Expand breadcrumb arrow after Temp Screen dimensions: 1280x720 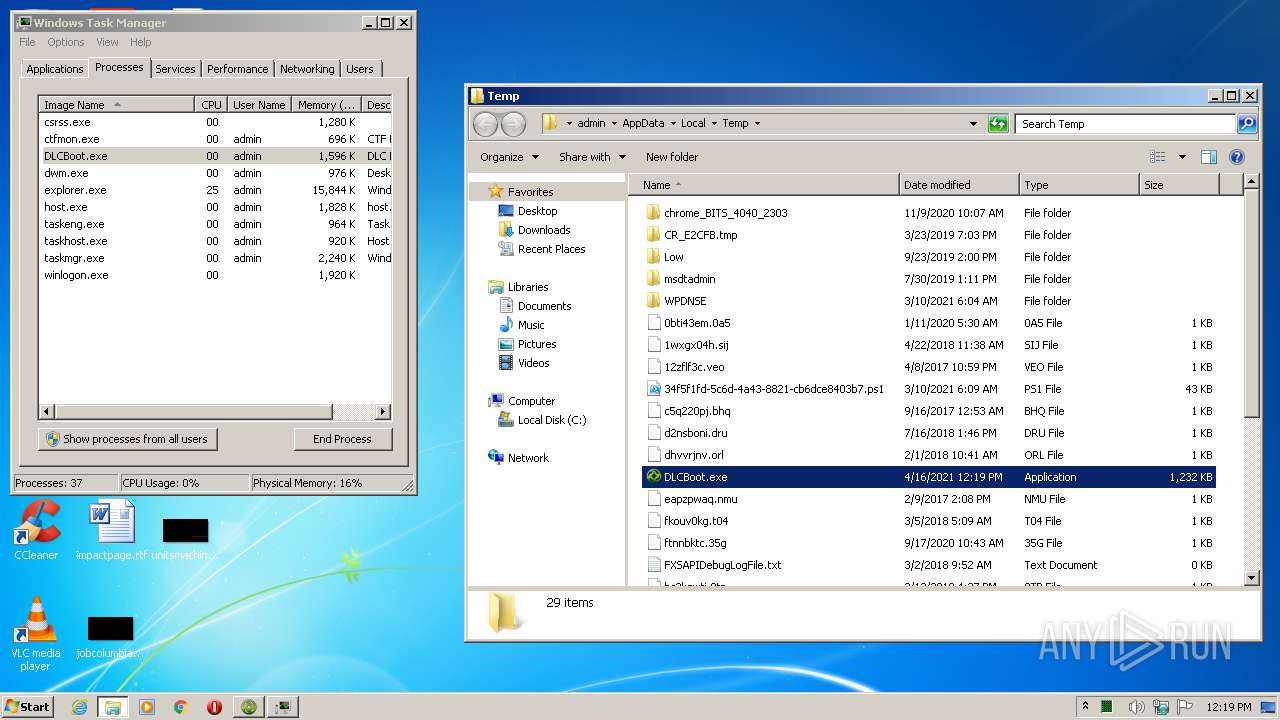pos(757,124)
